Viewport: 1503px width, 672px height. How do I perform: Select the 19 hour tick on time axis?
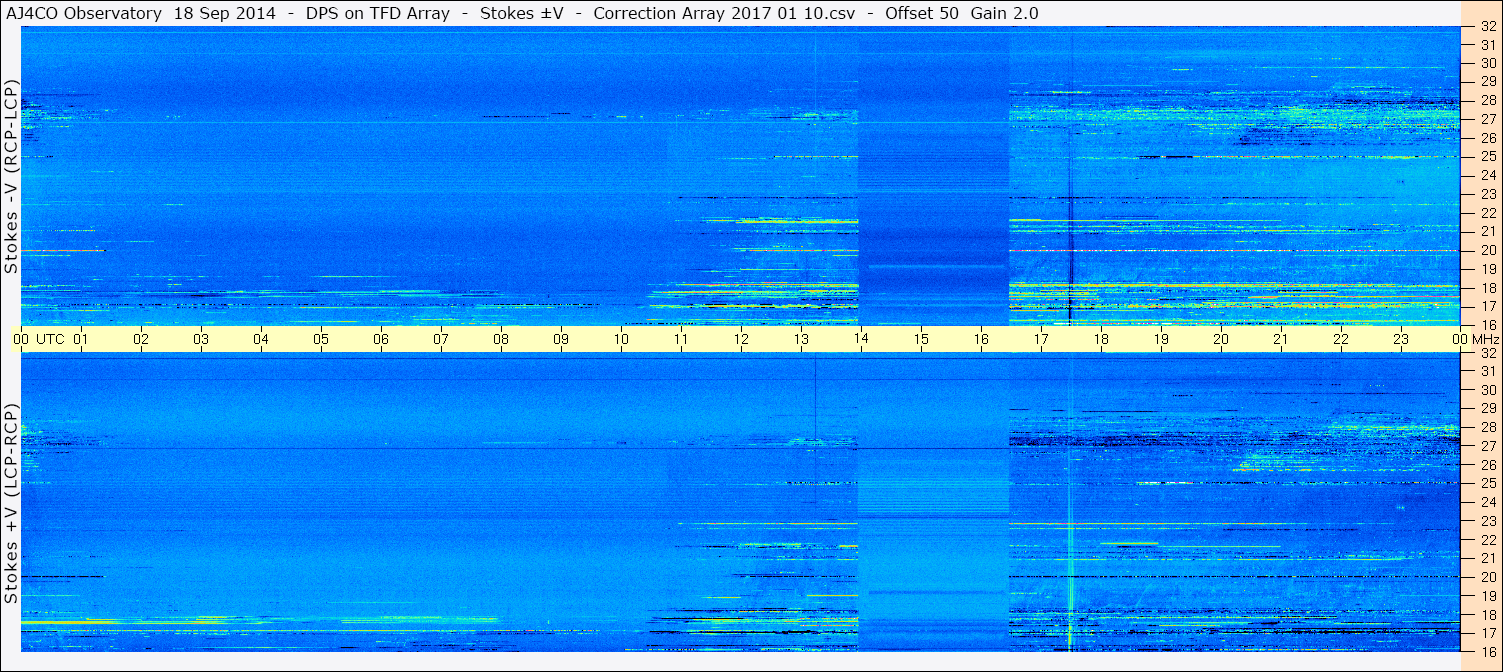(1161, 339)
